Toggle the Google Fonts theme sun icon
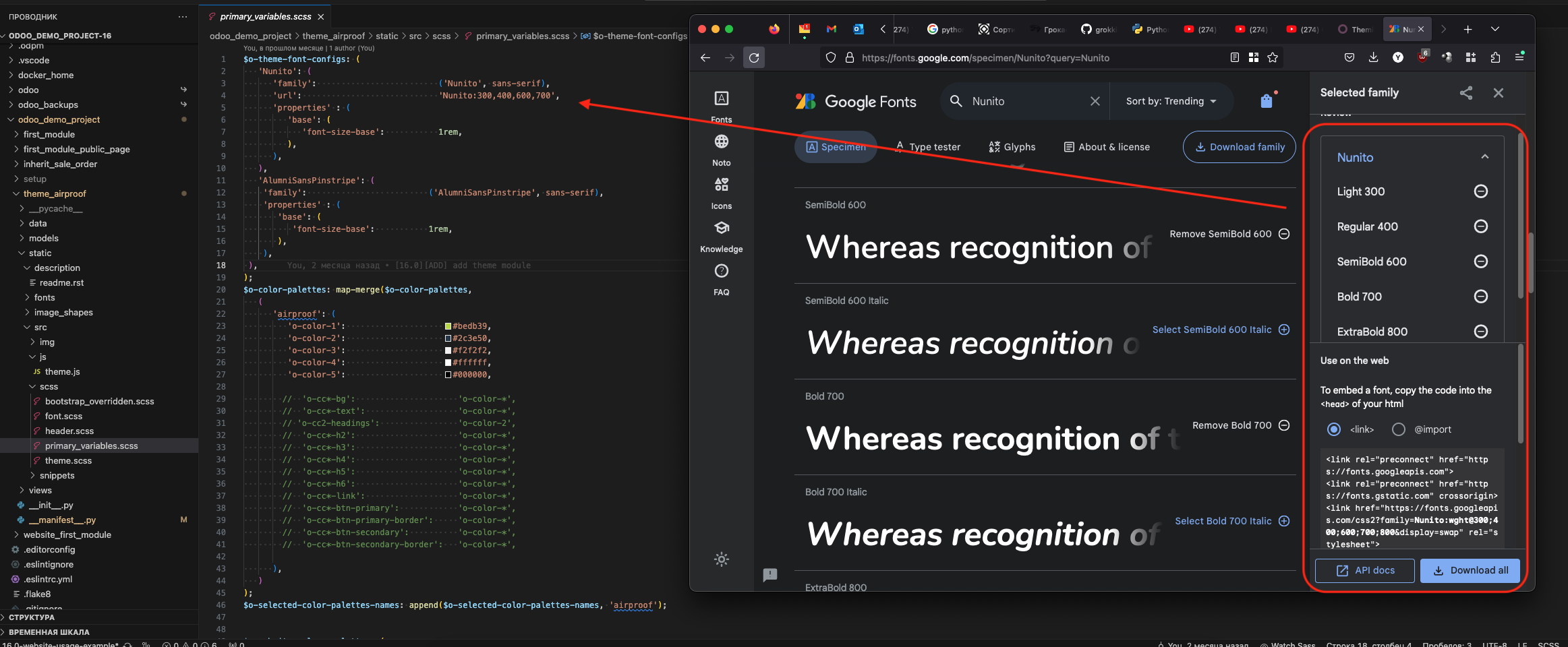 722,559
